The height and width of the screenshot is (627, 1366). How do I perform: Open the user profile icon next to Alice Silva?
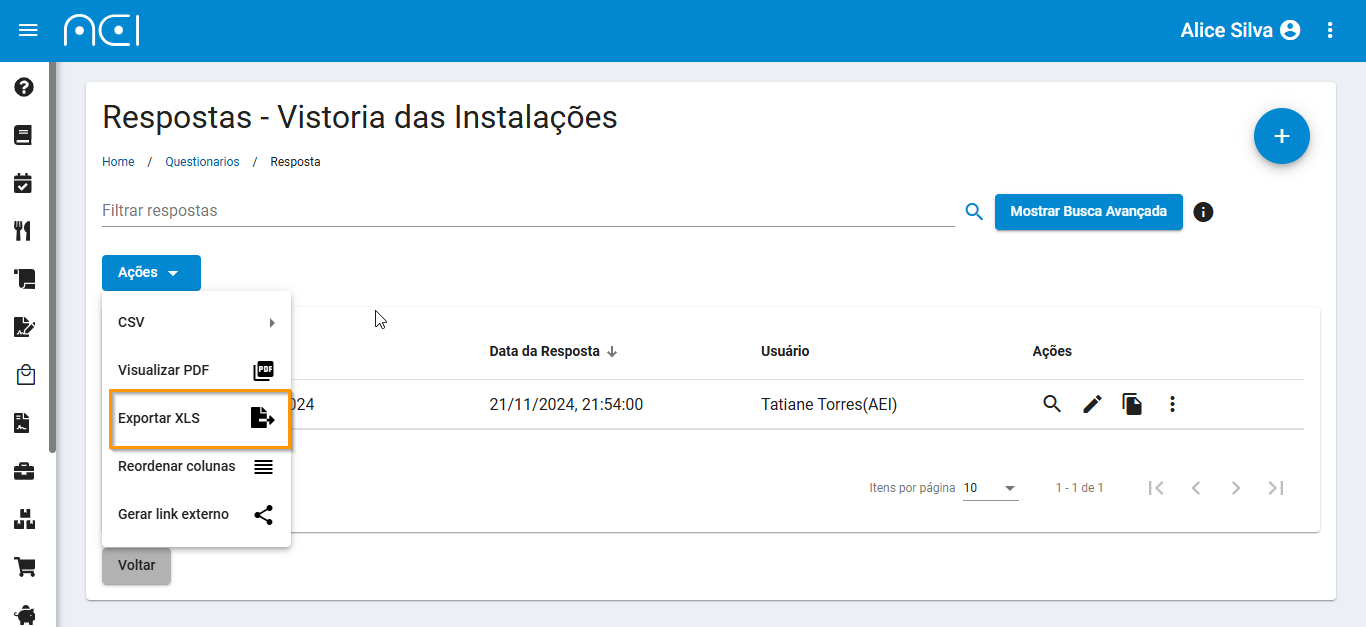click(1289, 30)
